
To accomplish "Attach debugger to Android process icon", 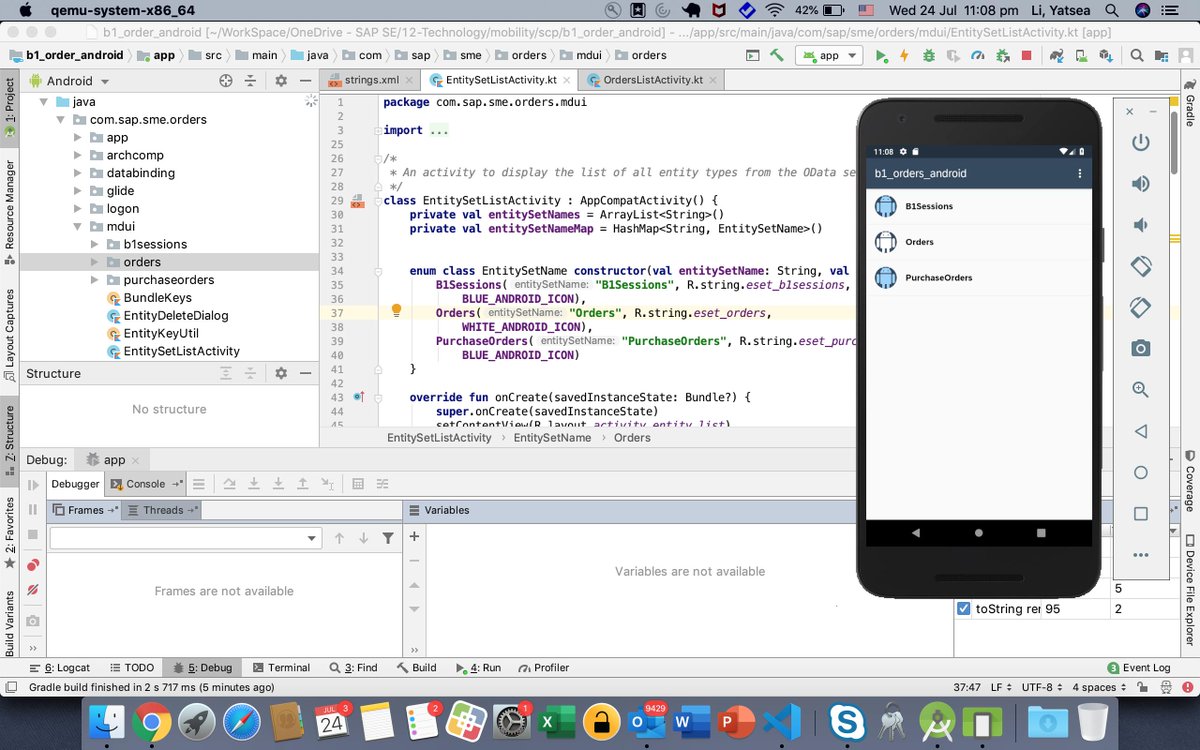I will [1003, 56].
